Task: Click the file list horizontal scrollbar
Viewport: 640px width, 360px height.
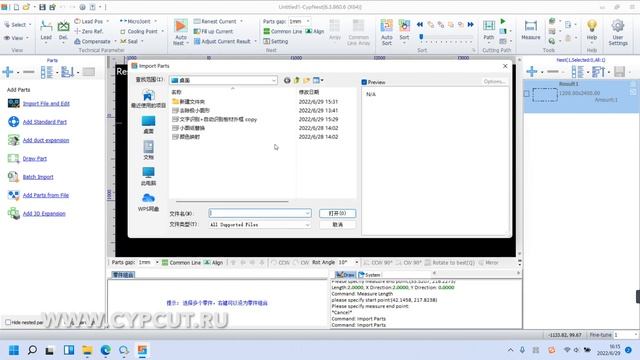Action: [232, 201]
